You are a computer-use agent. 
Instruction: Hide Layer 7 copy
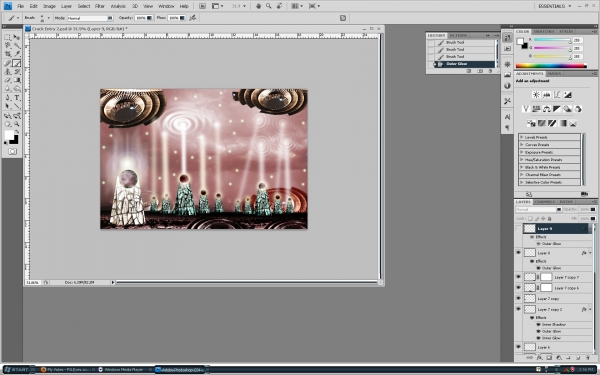518,298
